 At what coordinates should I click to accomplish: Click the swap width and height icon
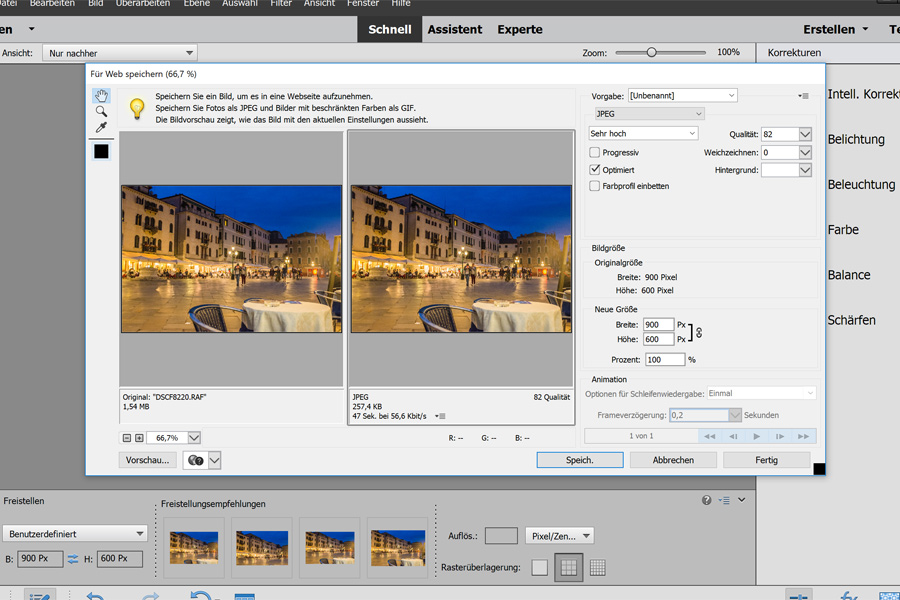pyautogui.click(x=72, y=560)
